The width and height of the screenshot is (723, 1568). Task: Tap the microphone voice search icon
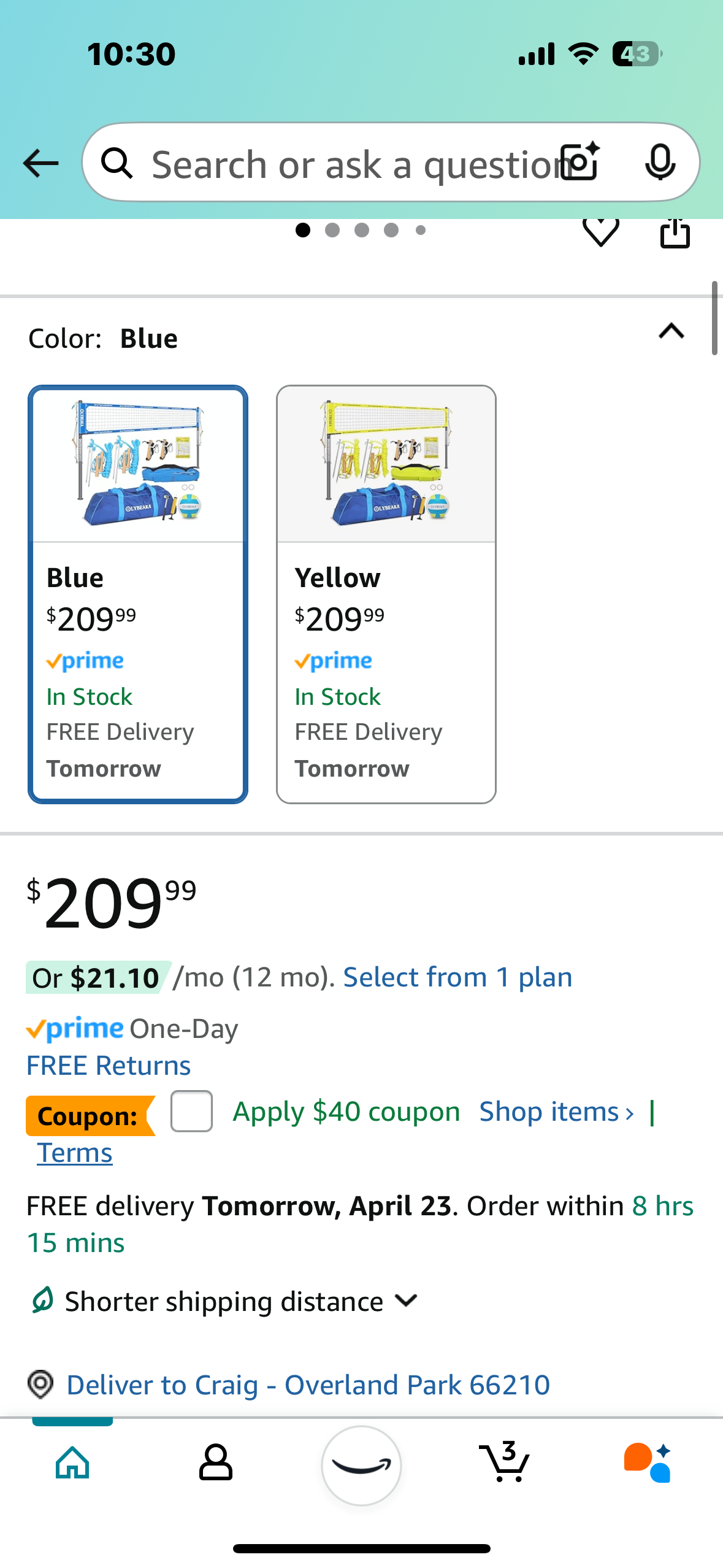tap(660, 163)
